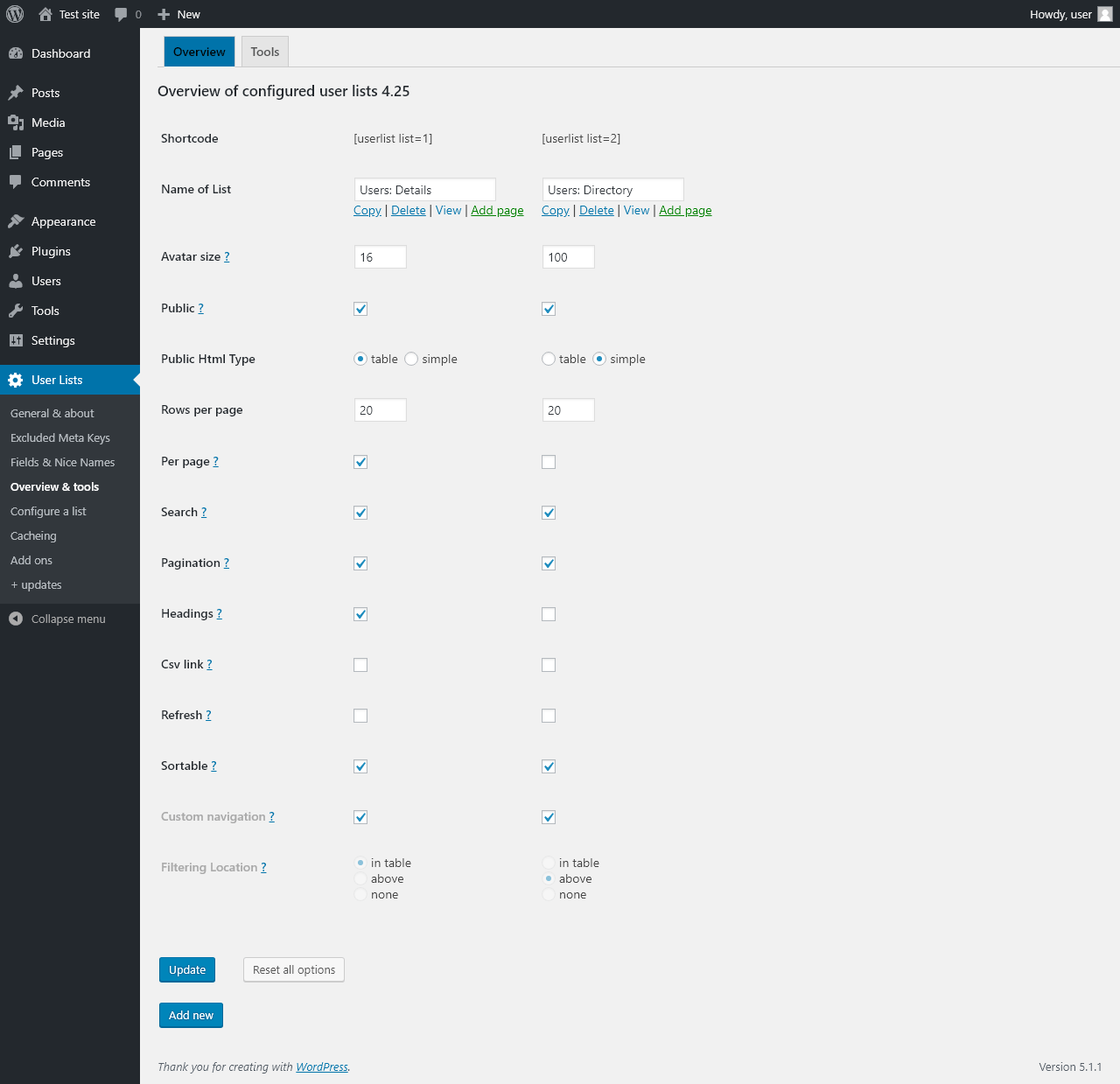This screenshot has width=1120, height=1084.
Task: Open the Dashboard icon in sidebar
Action: tap(16, 53)
